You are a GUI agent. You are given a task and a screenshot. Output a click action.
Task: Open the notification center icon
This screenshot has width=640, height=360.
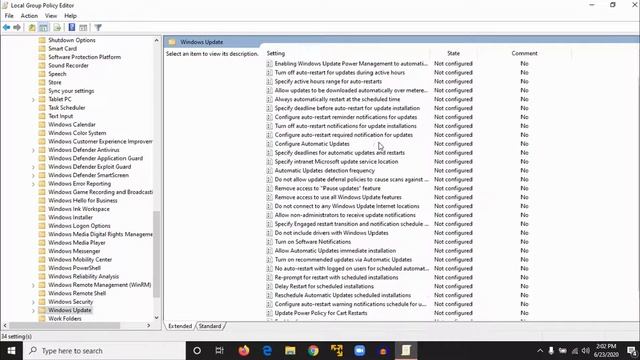pos(631,351)
